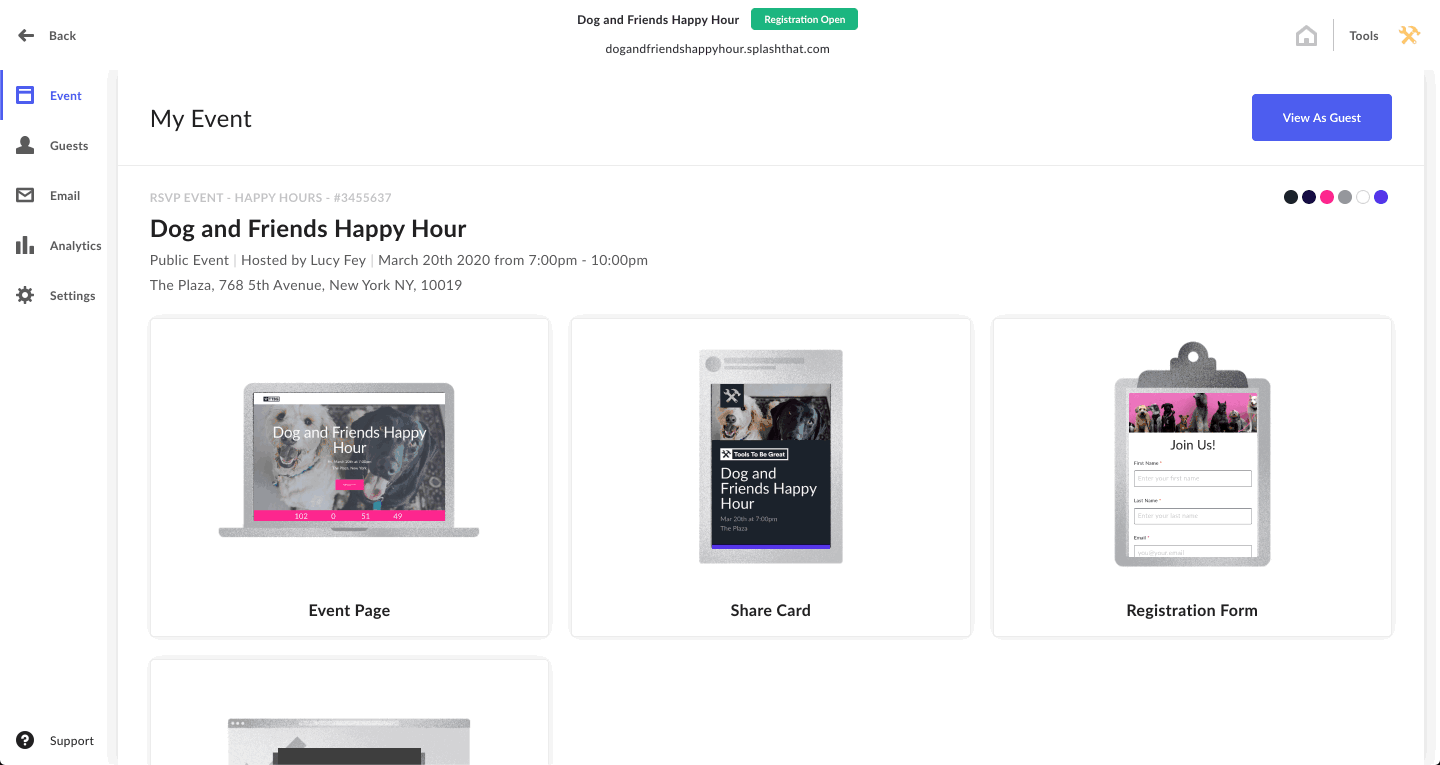The image size is (1440, 765).
Task: Click the Guests person icon
Action: (26, 146)
